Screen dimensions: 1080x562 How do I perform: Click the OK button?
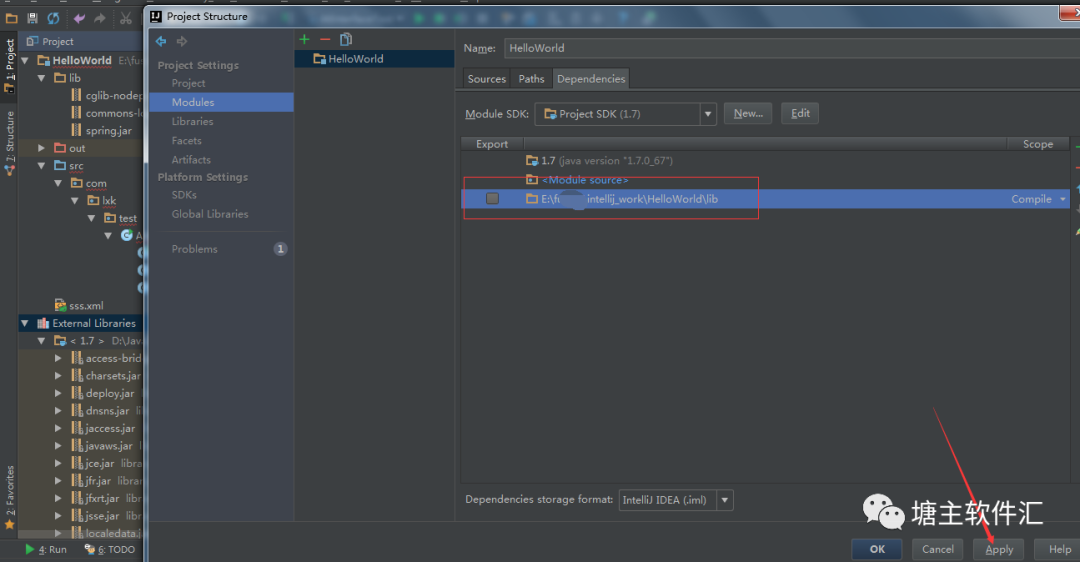[x=877, y=550]
